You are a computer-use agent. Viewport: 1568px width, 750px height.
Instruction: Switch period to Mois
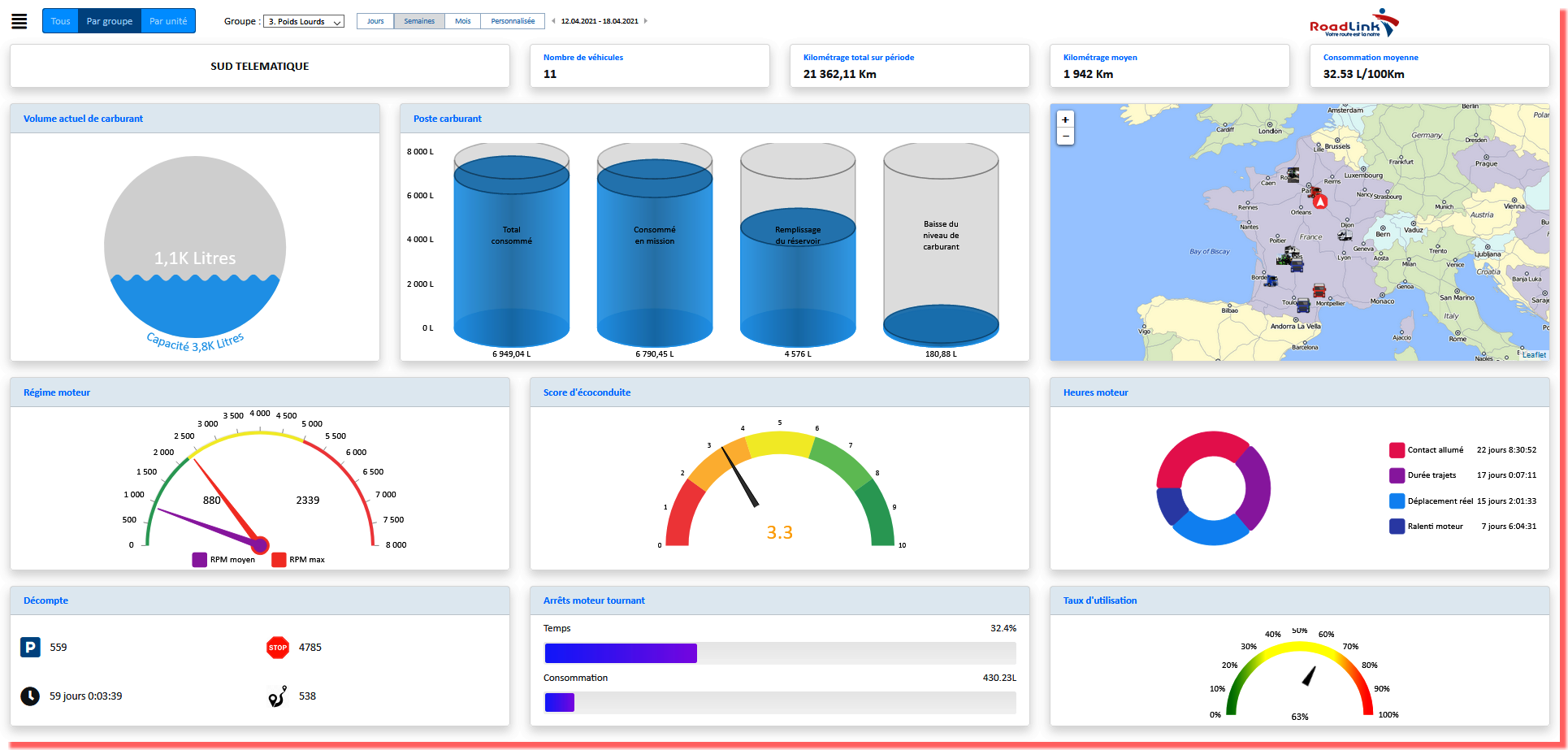click(x=462, y=21)
